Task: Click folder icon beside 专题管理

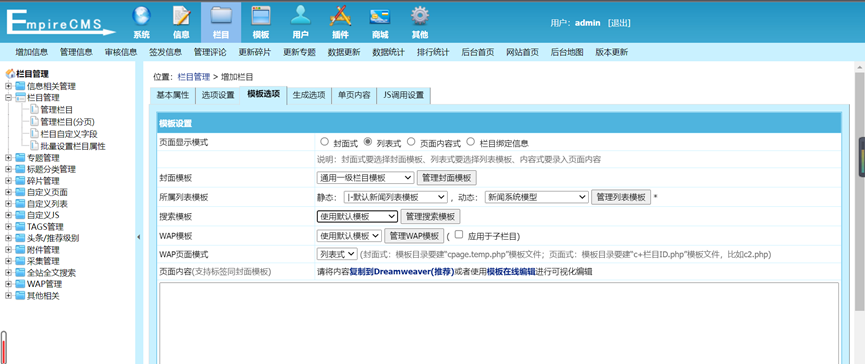Action: 20,158
